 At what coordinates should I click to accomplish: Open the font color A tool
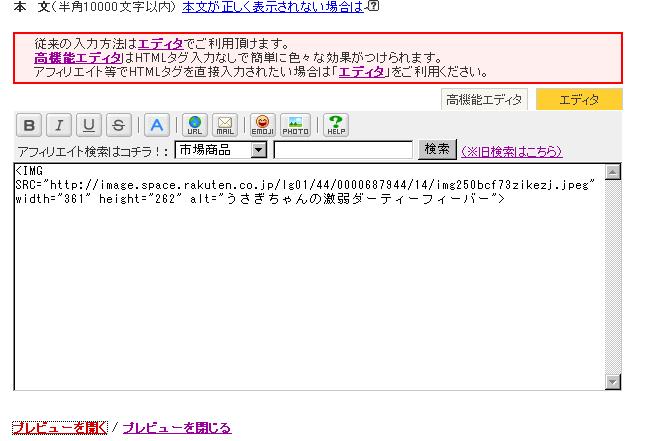157,125
